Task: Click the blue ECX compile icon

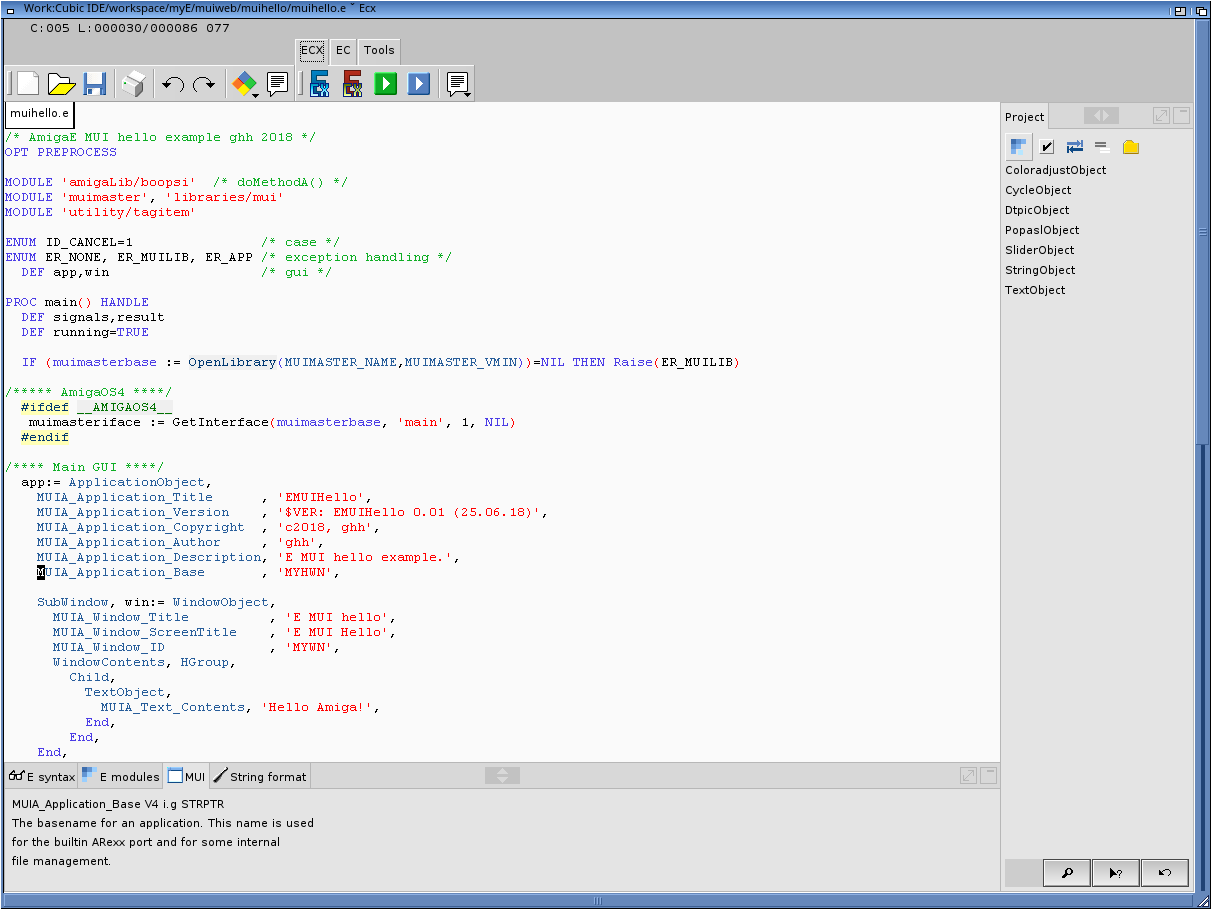Action: (320, 84)
